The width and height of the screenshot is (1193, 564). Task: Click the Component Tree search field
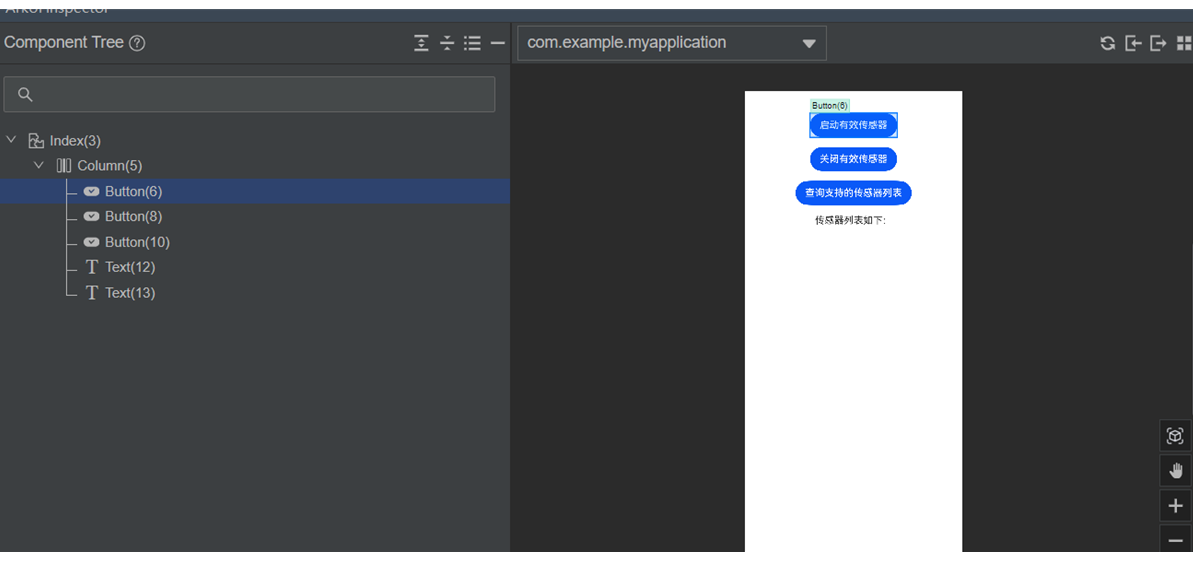point(250,94)
